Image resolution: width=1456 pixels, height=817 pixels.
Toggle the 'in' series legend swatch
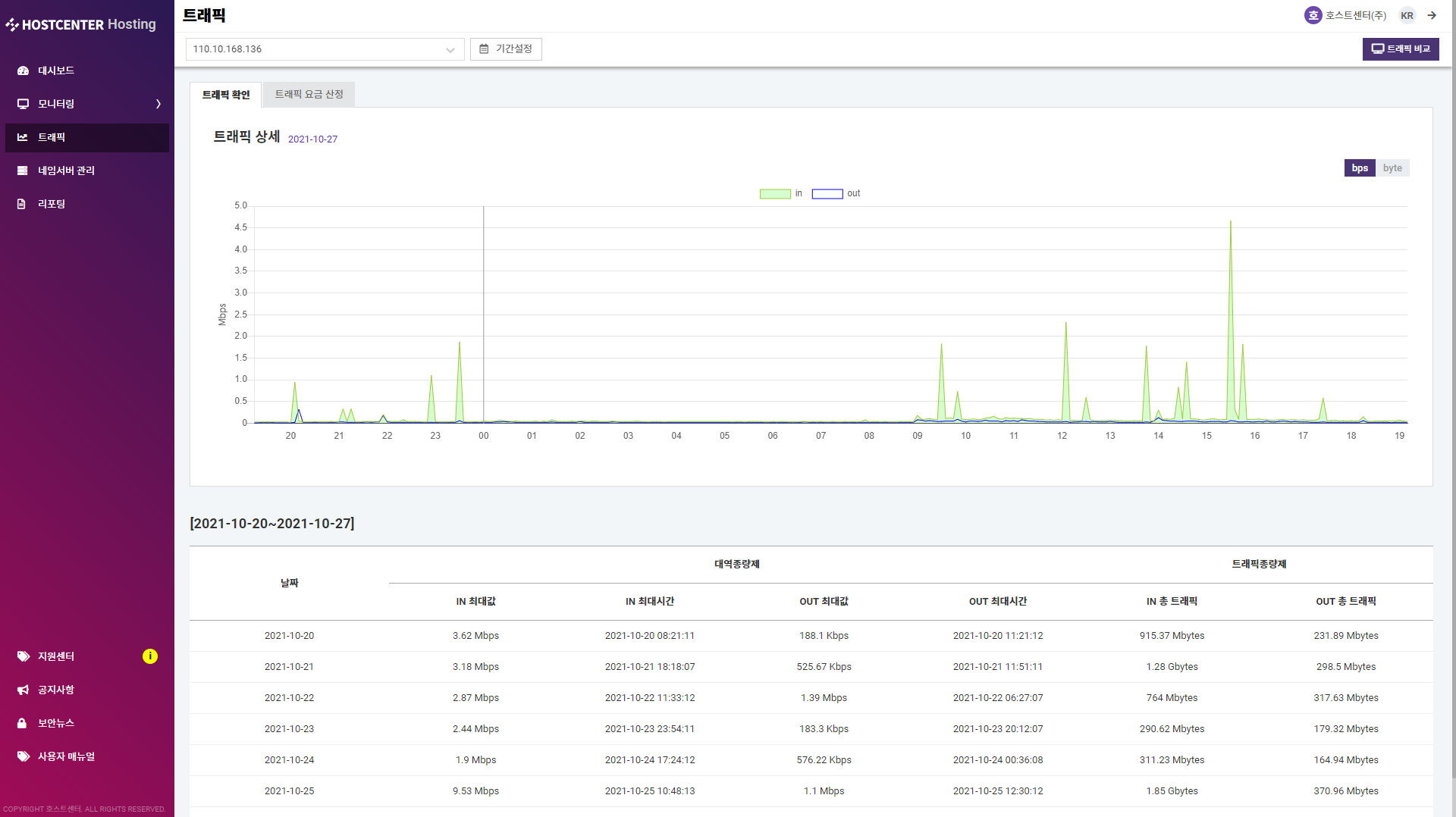(775, 194)
